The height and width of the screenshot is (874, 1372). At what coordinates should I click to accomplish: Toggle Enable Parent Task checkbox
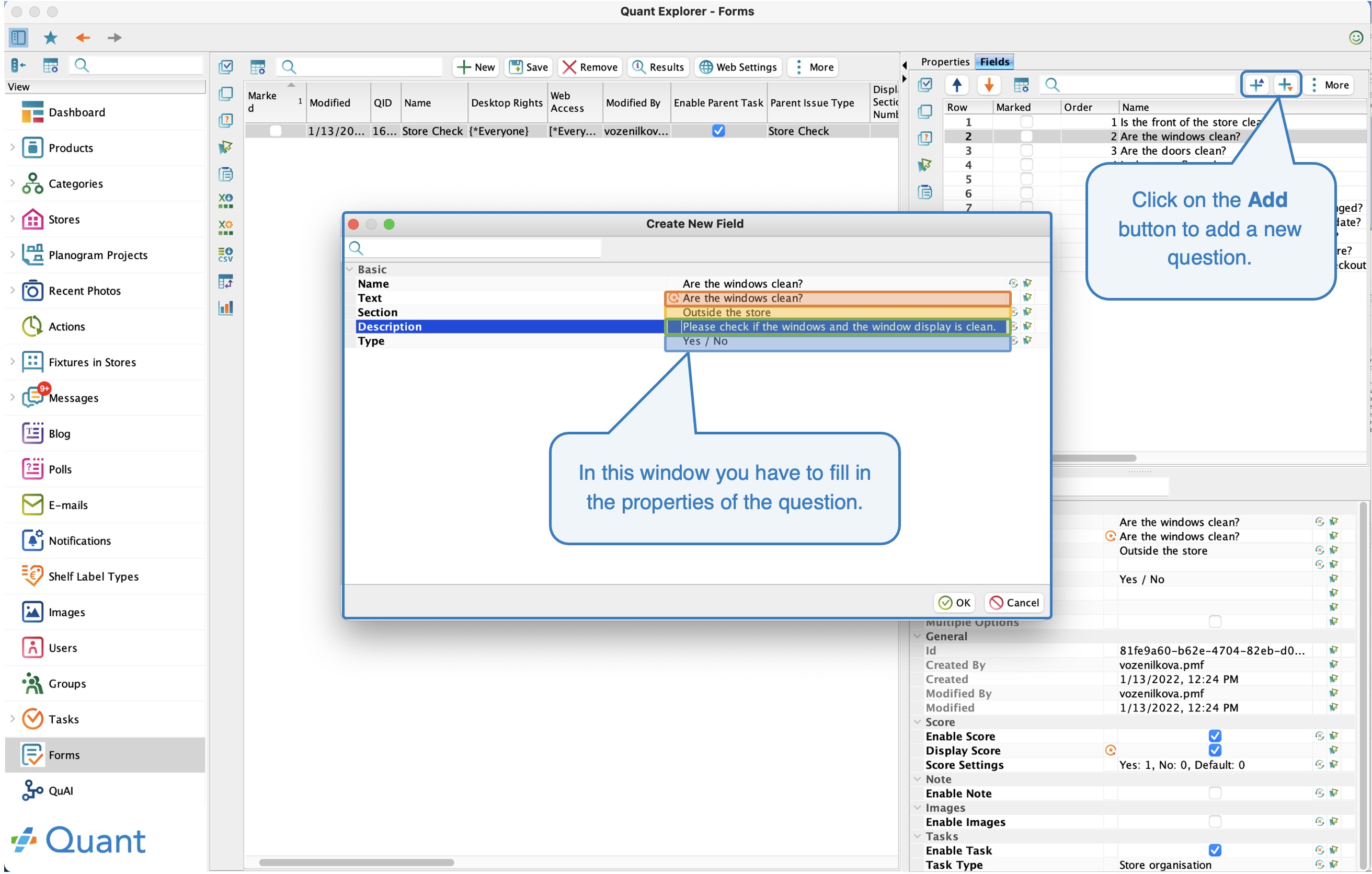[718, 131]
